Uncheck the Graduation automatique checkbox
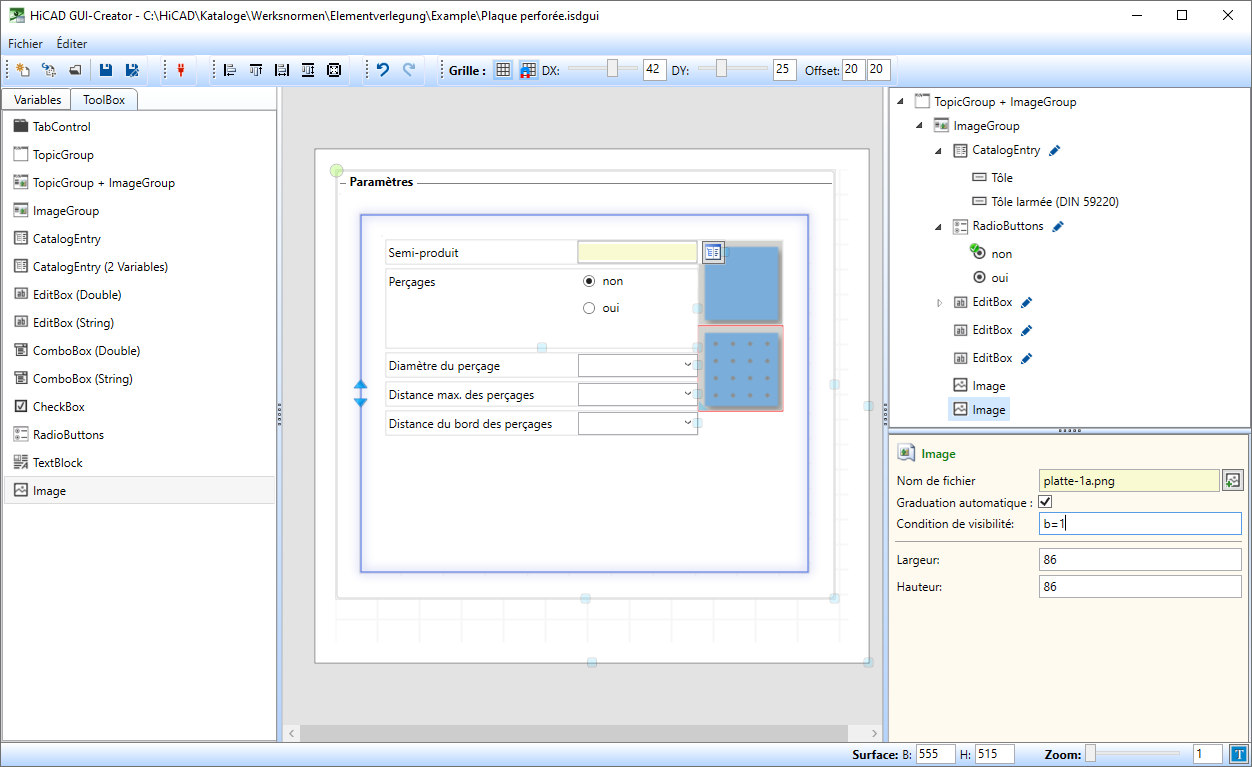Viewport: 1252px width, 767px height. (x=1046, y=502)
